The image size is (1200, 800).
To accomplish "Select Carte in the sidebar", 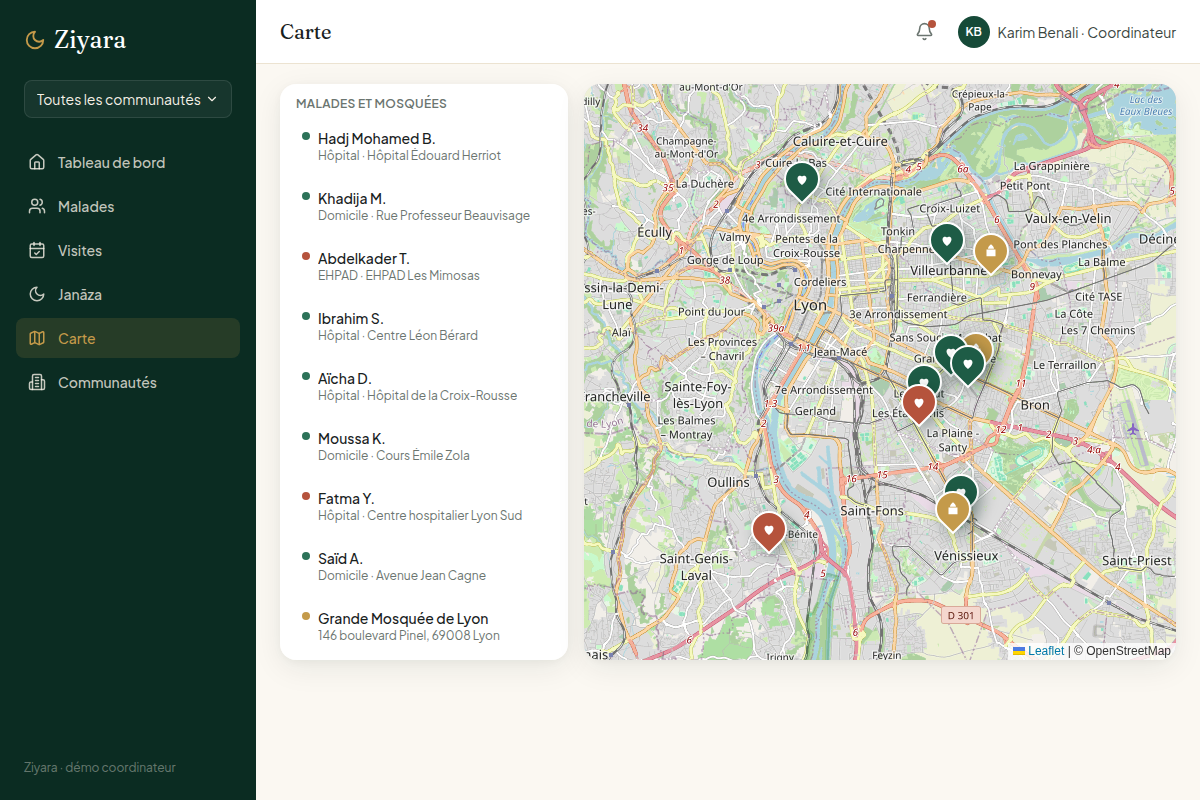I will (128, 338).
